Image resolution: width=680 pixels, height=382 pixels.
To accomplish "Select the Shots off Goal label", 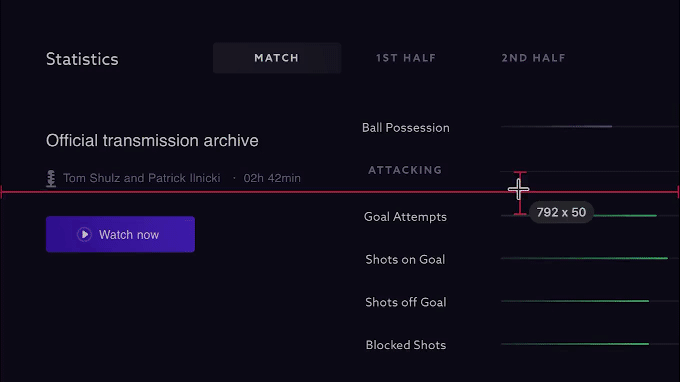I will click(405, 302).
